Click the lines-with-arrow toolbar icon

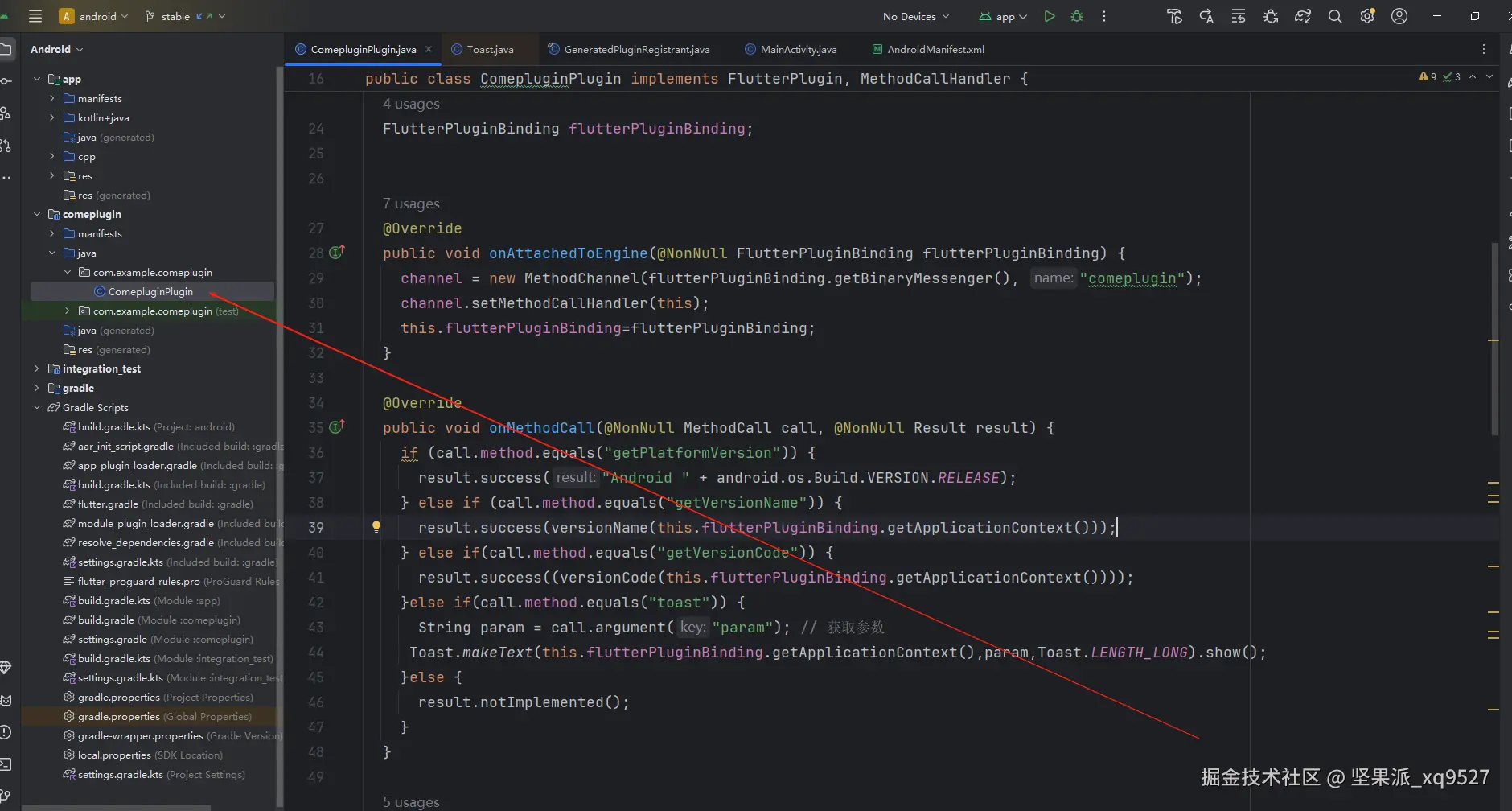click(x=1239, y=16)
